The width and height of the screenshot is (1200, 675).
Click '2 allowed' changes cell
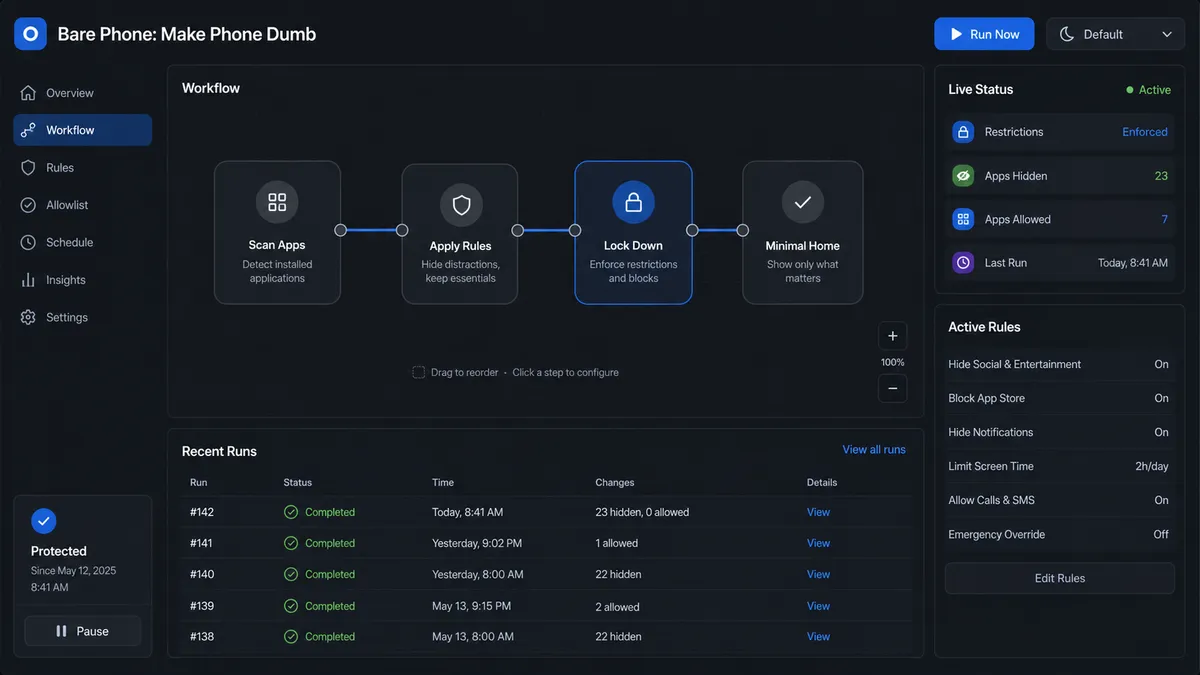coord(617,606)
